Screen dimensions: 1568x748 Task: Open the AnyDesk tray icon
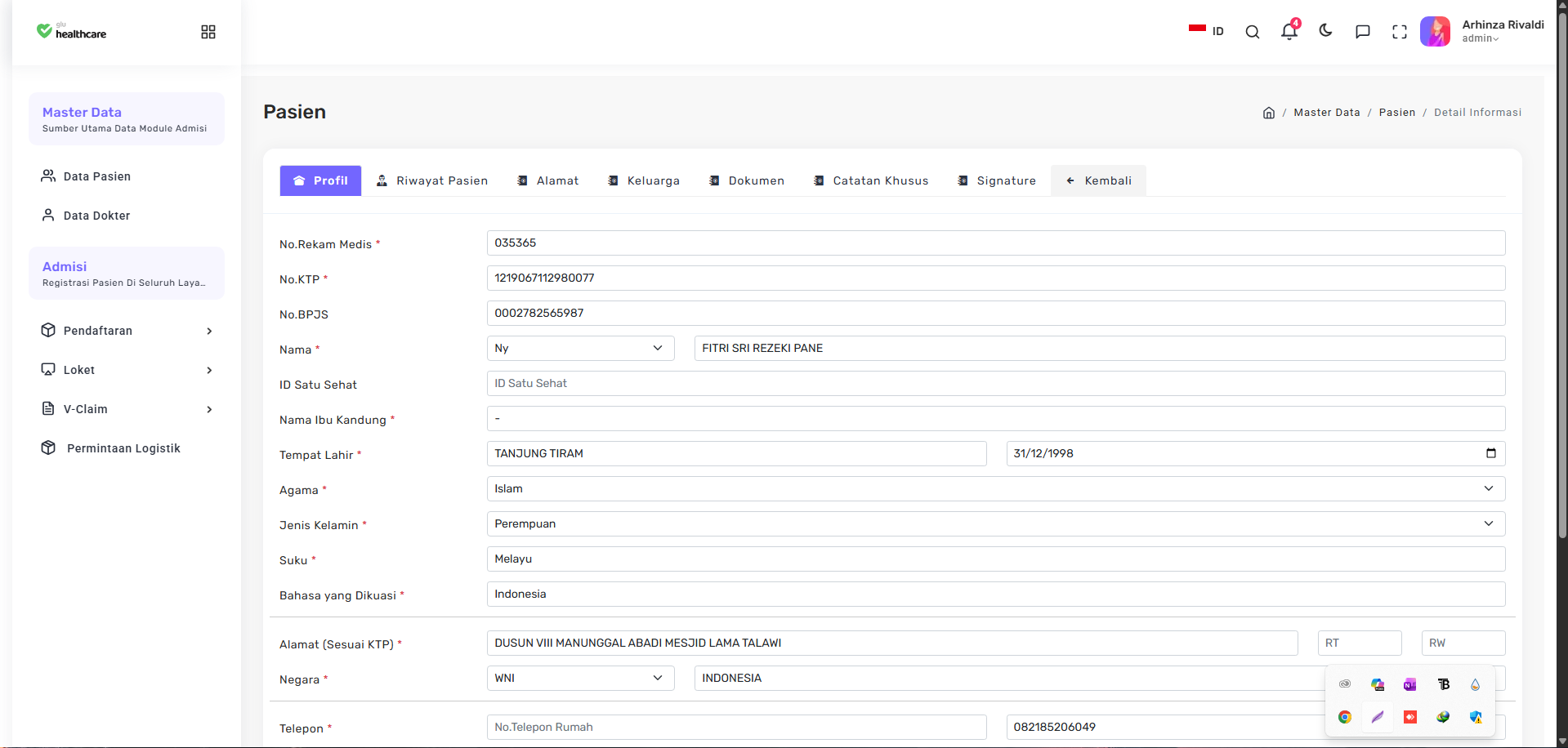pos(1410,717)
